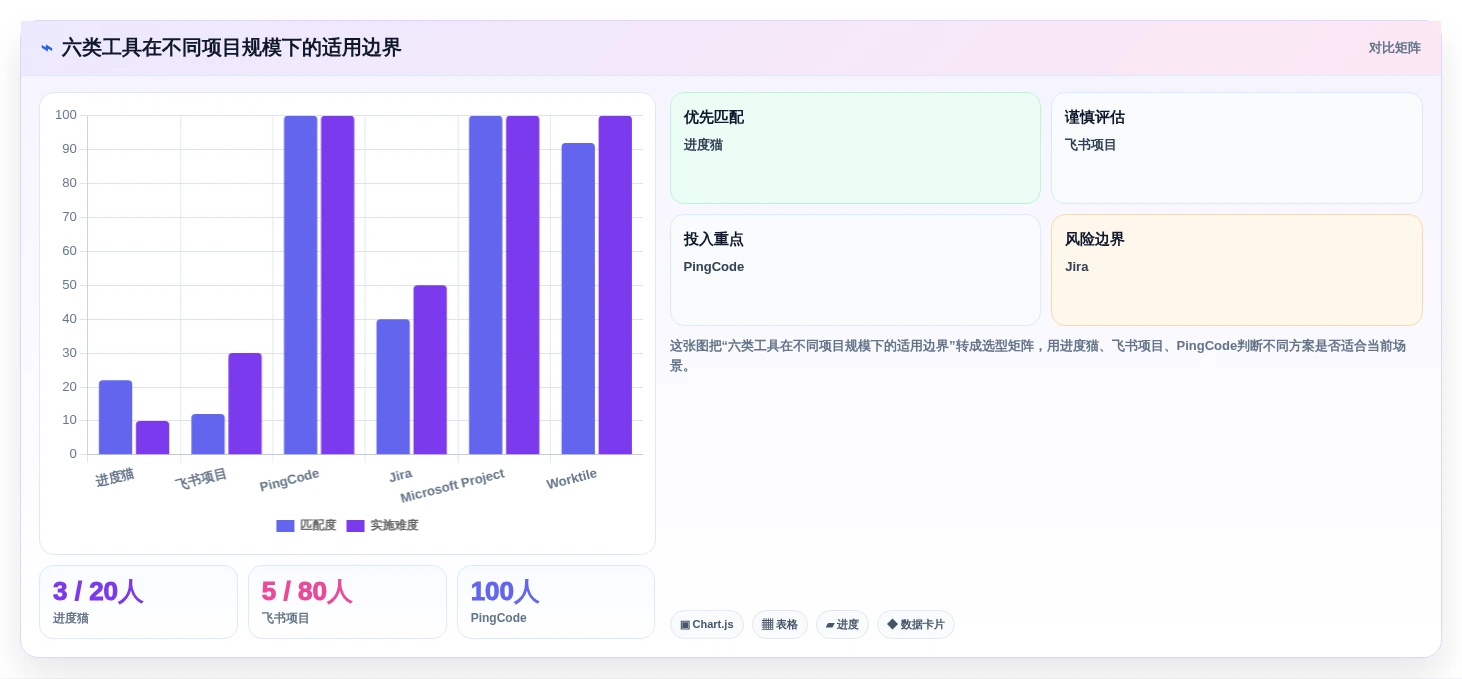The image size is (1462, 679).
Task: Click the Worktile 匹配度 bar
Action: click(x=578, y=299)
